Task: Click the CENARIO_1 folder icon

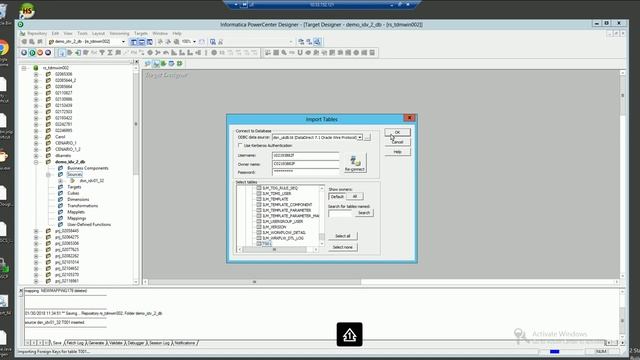Action: pos(49,143)
